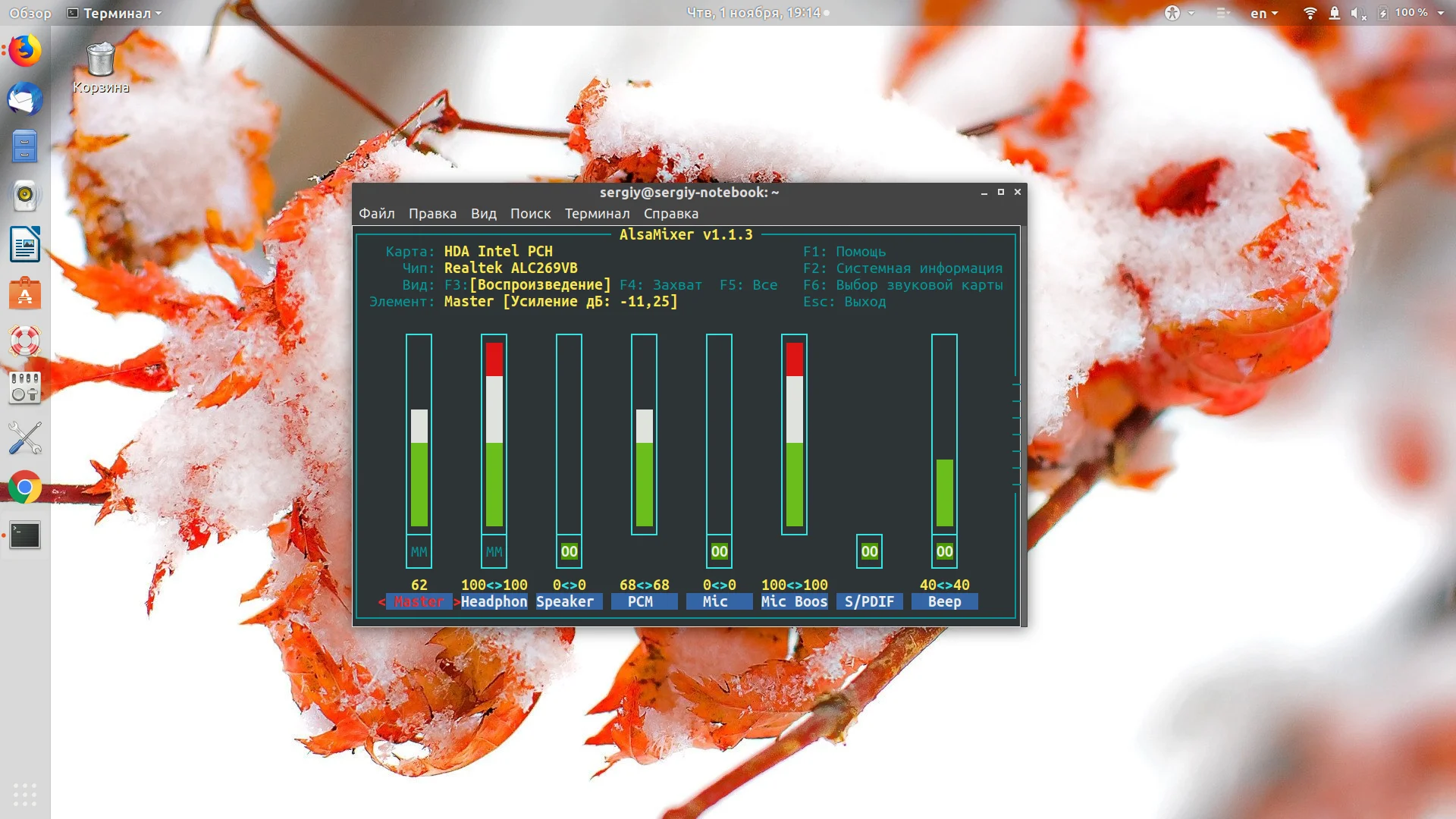The image size is (1456, 819).
Task: Show applications grid in dock
Action: pyautogui.click(x=25, y=793)
